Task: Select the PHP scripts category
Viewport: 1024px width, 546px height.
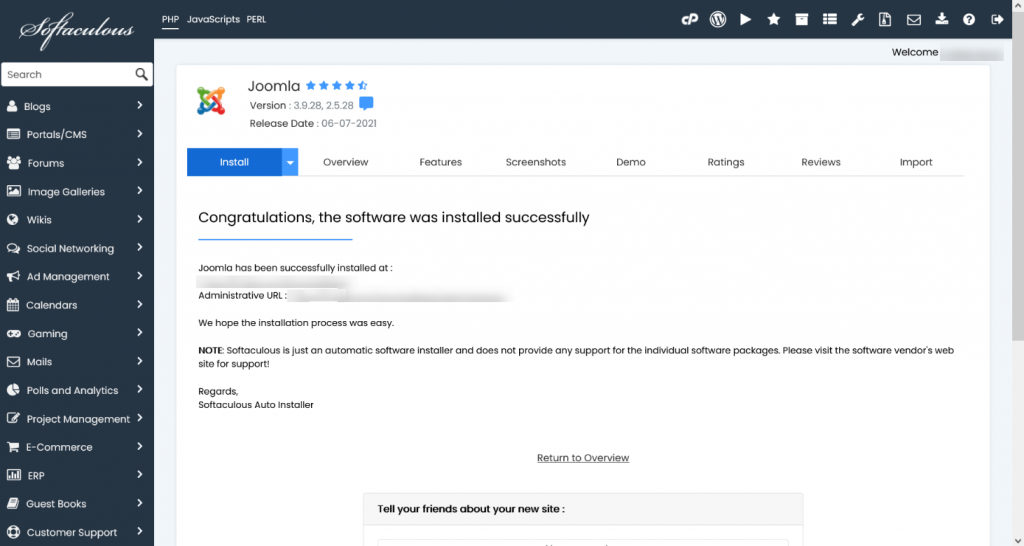Action: coord(170,20)
